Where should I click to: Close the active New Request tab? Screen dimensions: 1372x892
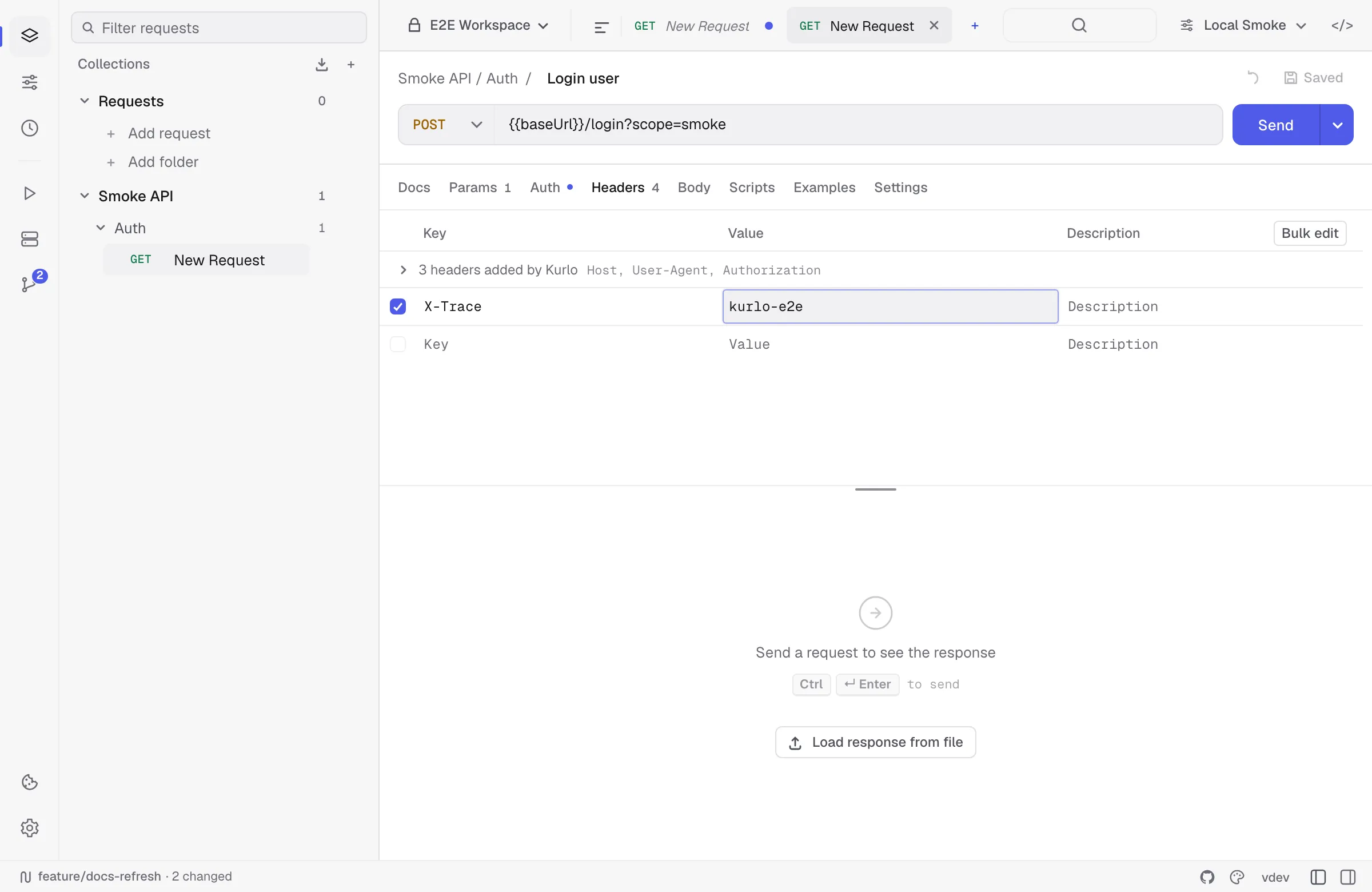tap(934, 25)
